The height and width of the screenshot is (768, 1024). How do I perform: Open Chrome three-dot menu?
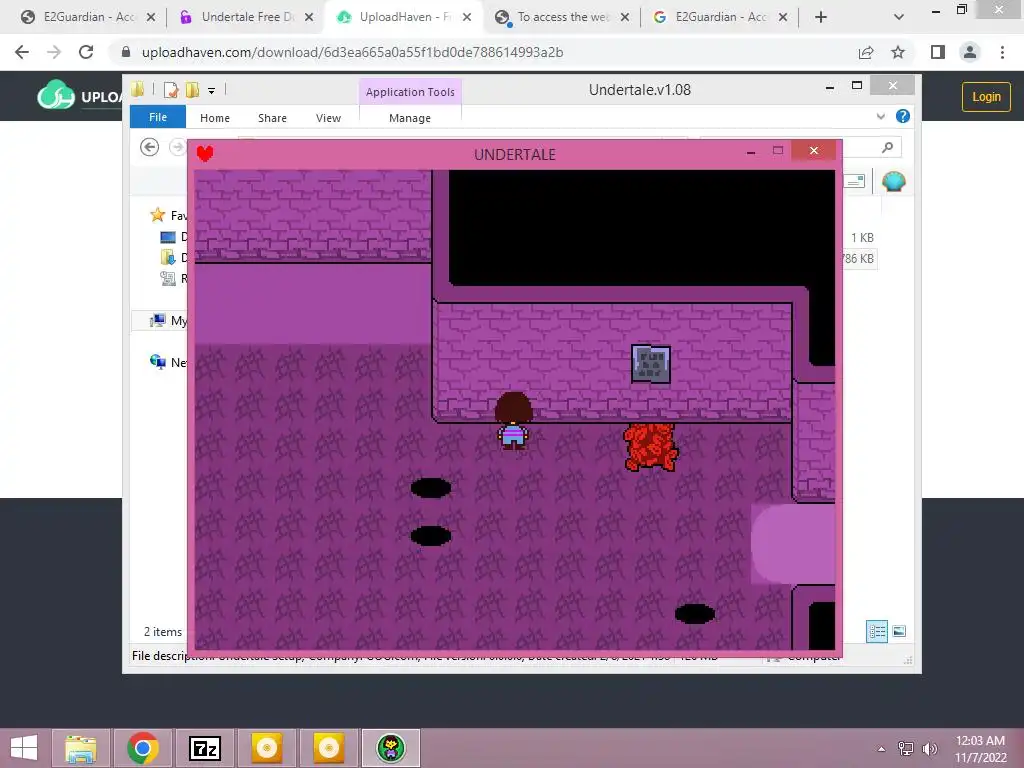point(1002,52)
